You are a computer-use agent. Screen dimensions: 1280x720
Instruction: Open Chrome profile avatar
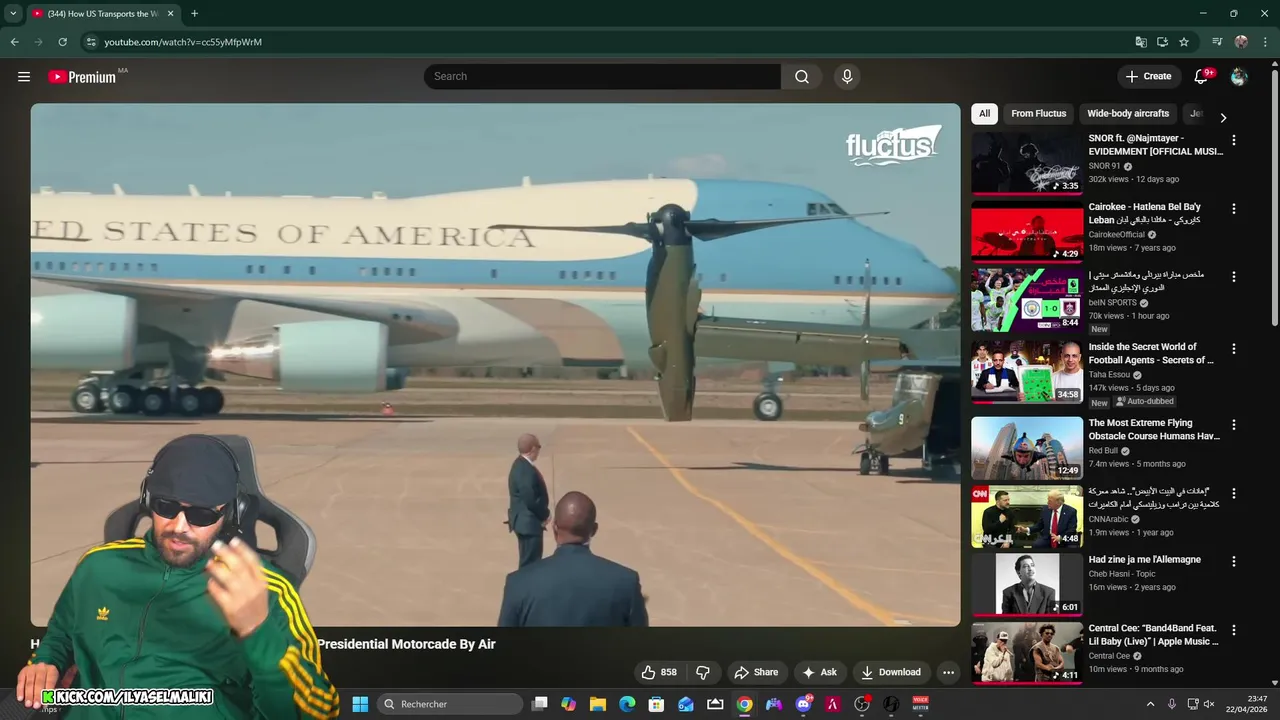[1241, 42]
